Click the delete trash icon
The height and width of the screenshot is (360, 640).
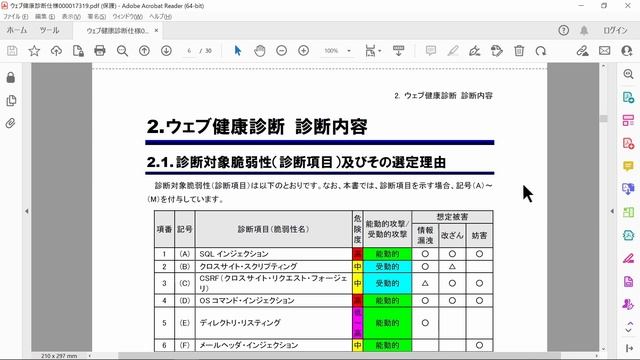[x=519, y=51]
